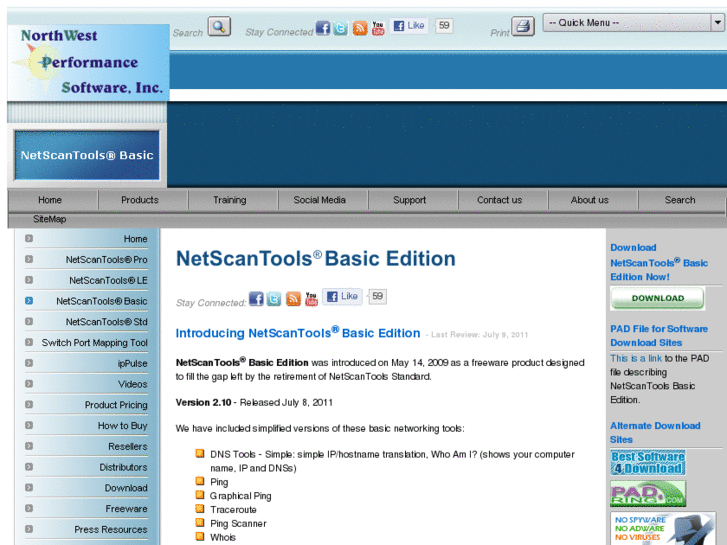
Task: Click the NetScanTools Basic banner image
Action: tap(87, 155)
